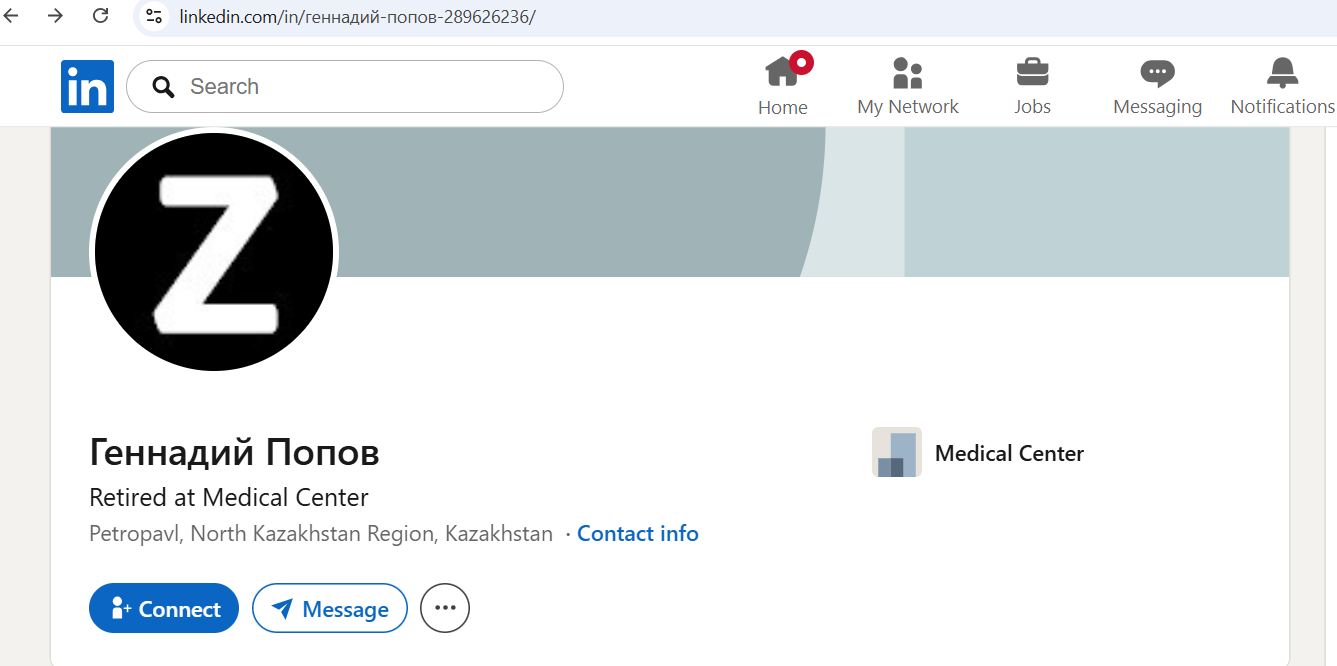Open site information icon in address bar

coord(154,17)
